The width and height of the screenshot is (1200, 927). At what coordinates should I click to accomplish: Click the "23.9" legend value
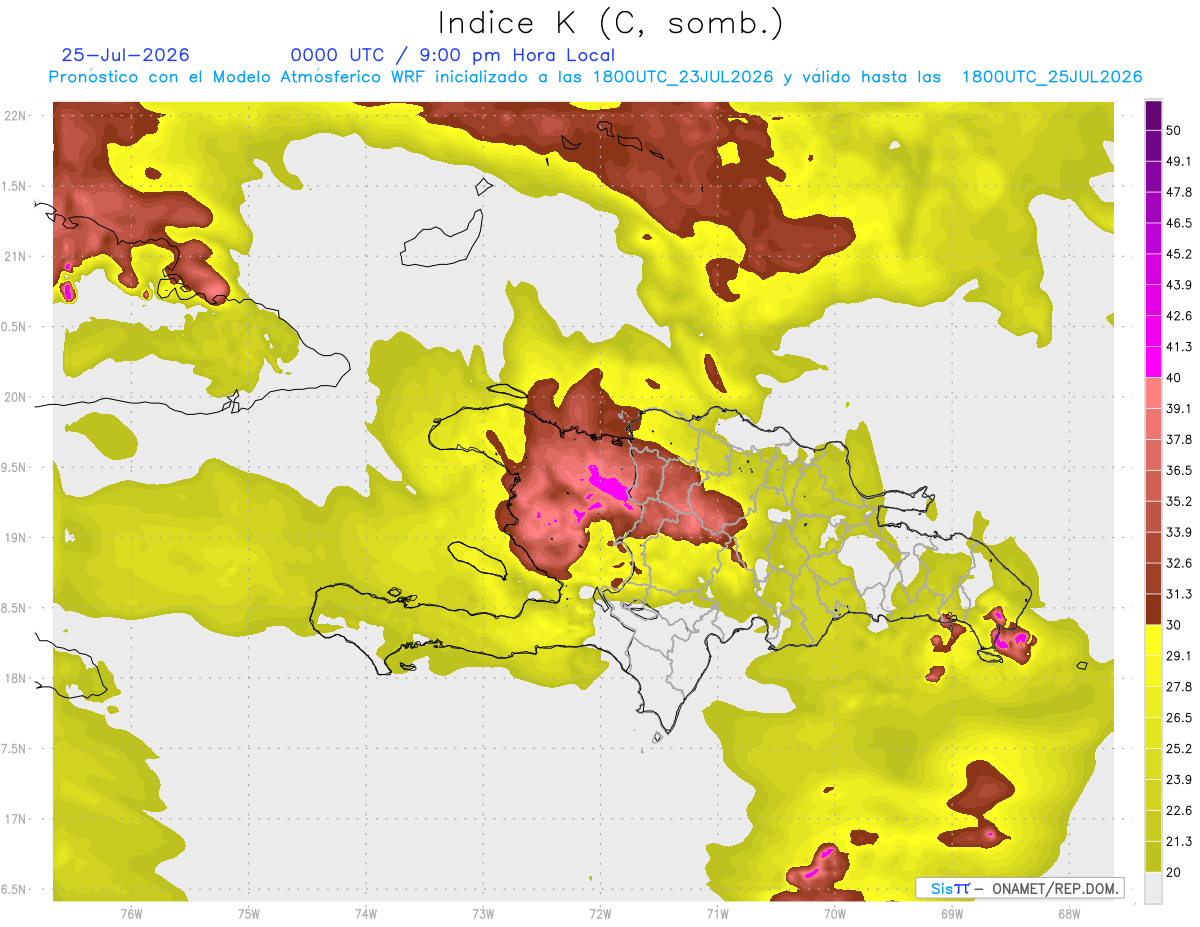point(1179,779)
